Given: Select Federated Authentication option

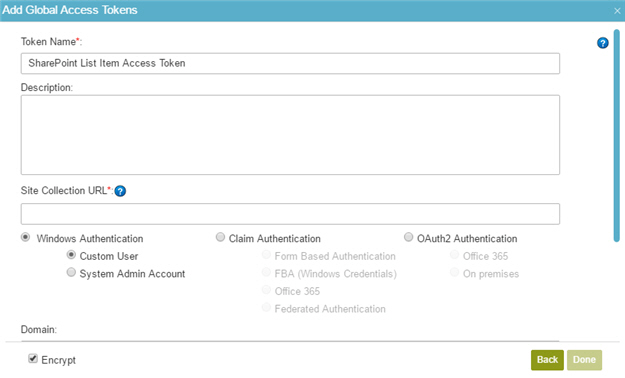Looking at the screenshot, I should [x=266, y=307].
